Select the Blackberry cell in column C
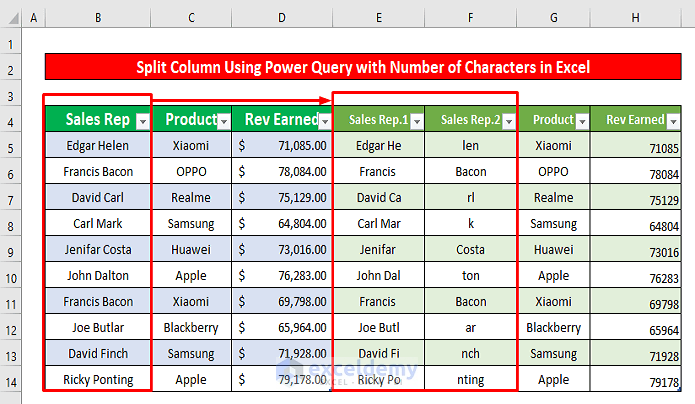 pos(191,327)
